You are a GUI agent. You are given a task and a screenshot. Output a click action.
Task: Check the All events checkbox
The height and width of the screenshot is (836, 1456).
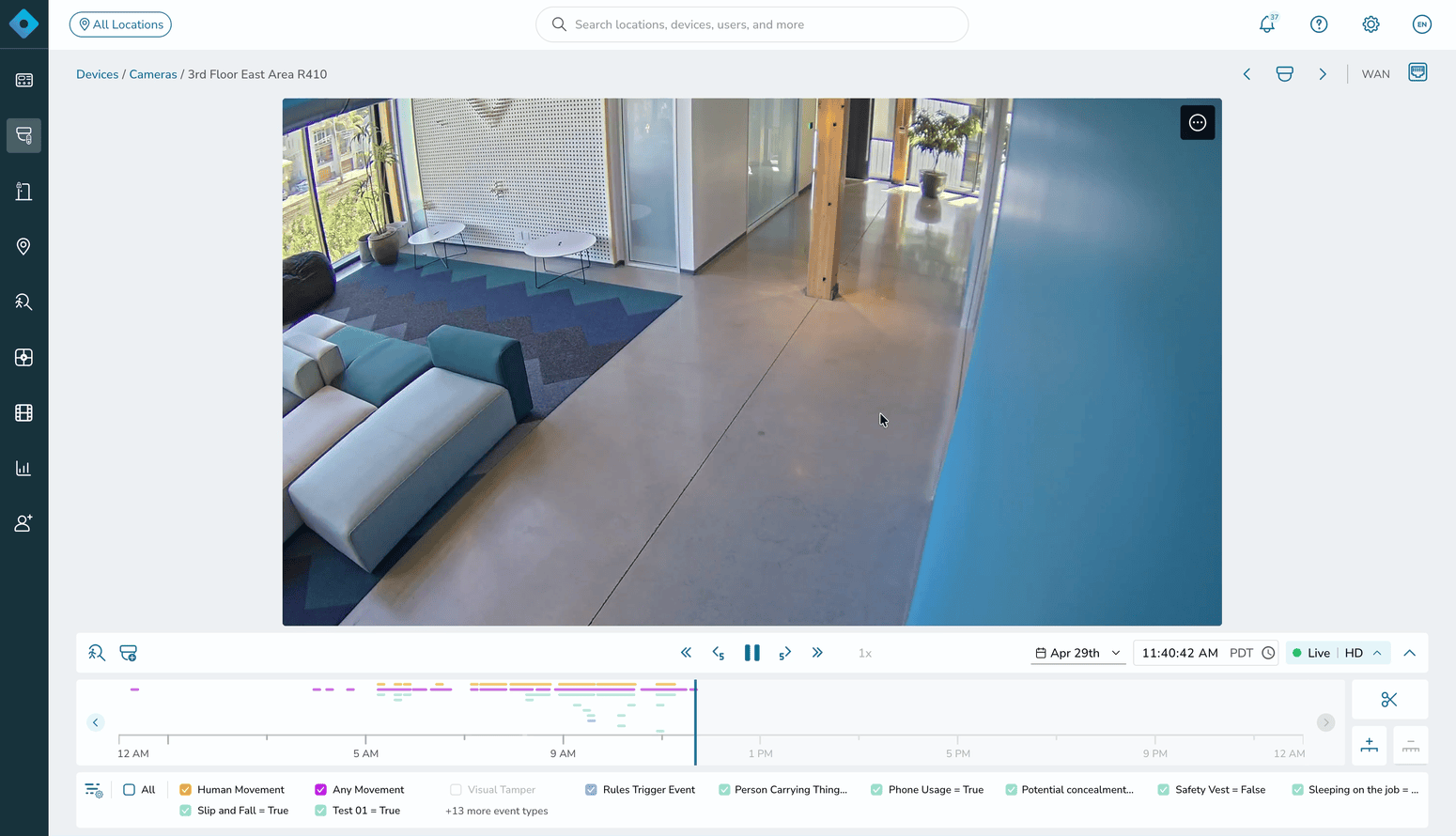130,790
